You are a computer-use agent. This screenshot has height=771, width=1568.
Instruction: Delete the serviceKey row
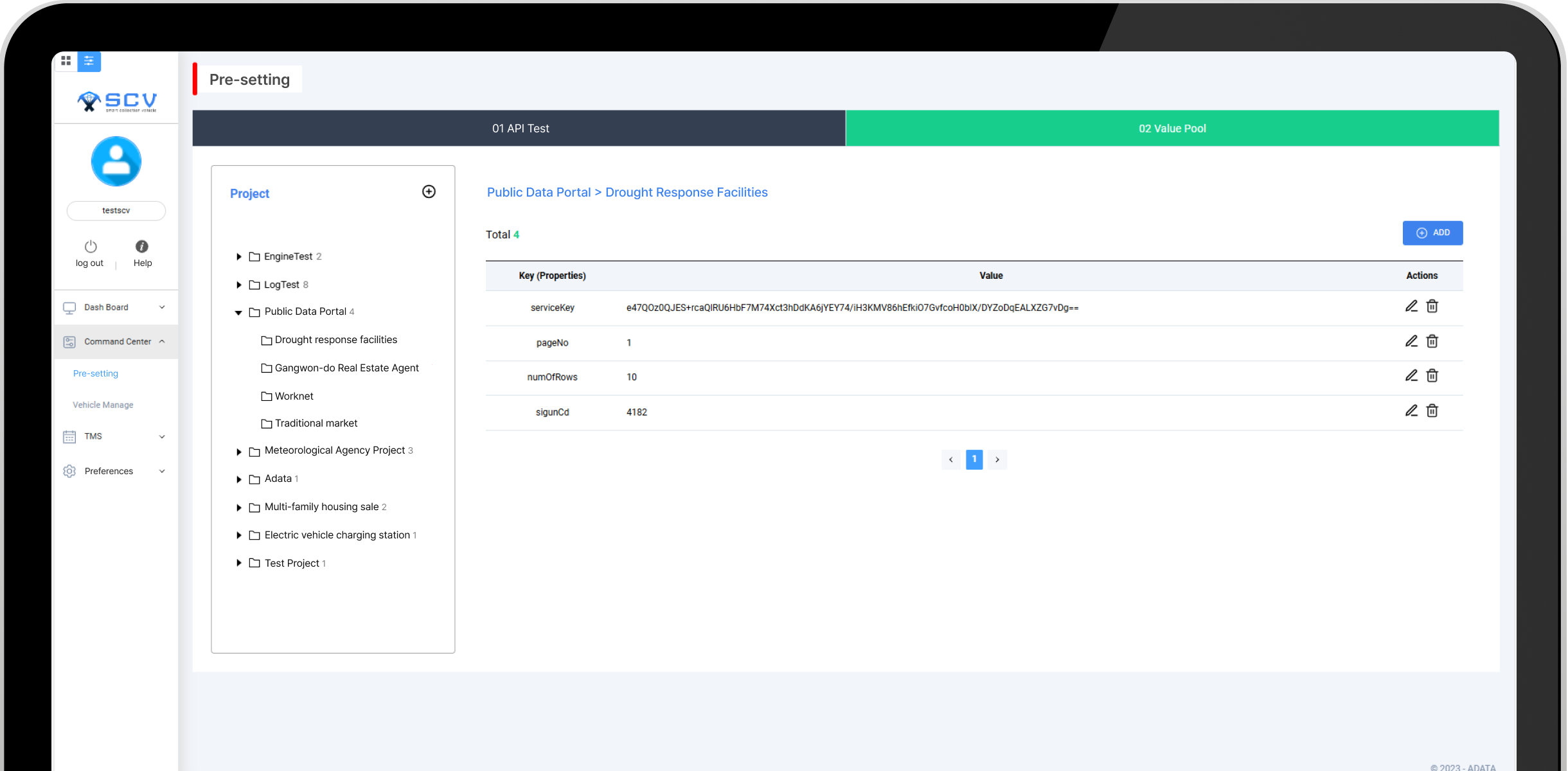(1432, 306)
